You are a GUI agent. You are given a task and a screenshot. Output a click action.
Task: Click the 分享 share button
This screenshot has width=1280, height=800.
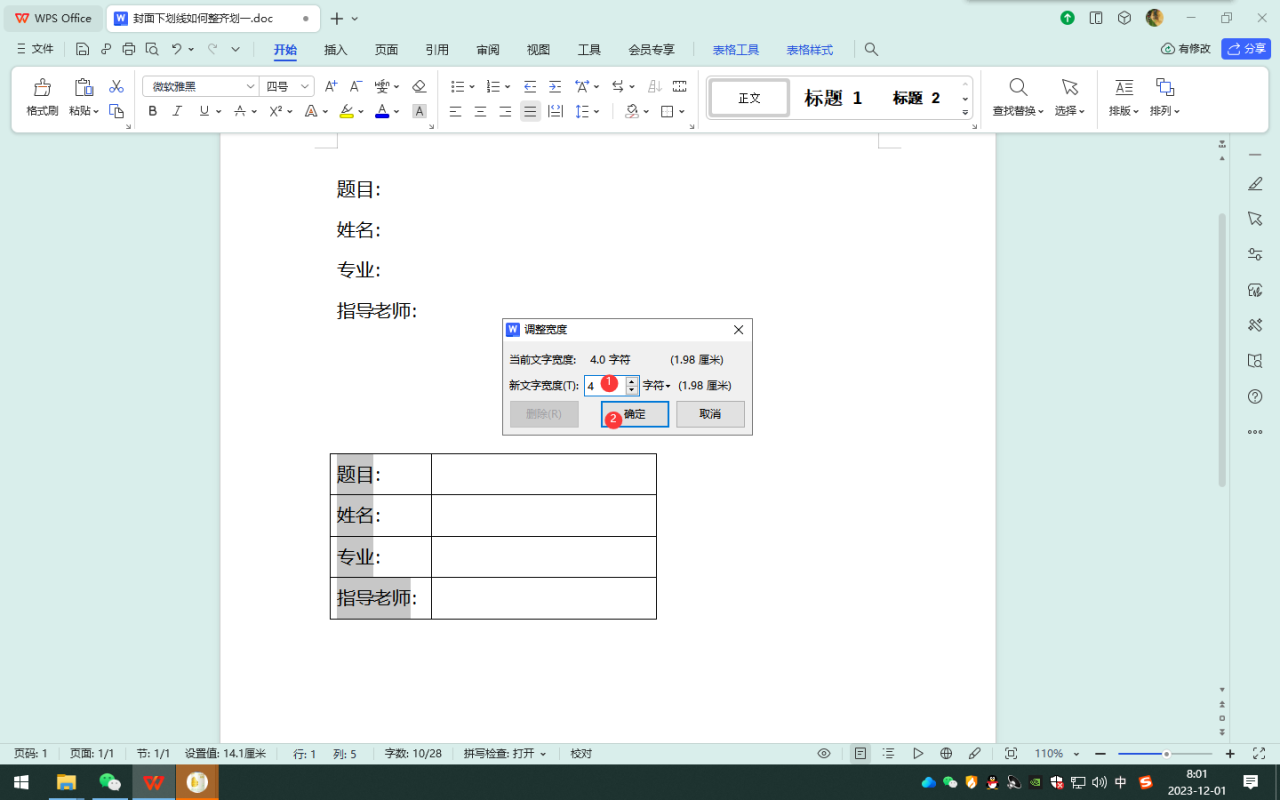point(1246,49)
